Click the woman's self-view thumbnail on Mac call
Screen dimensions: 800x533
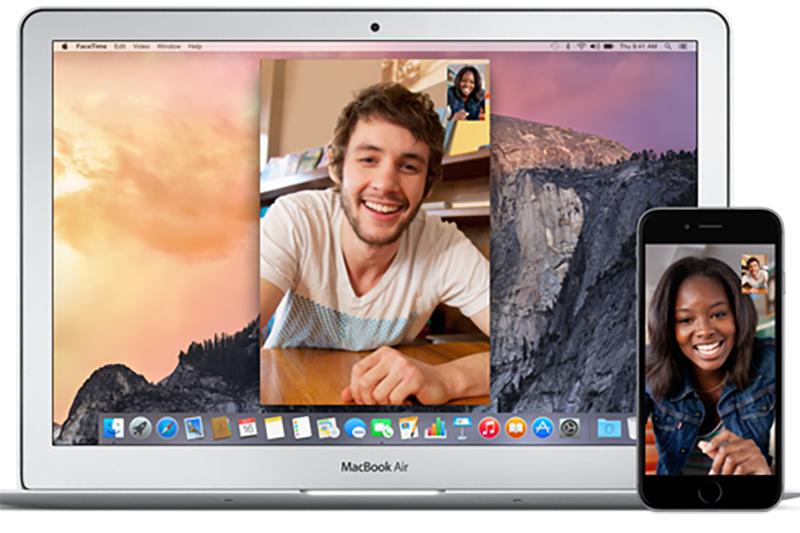pyautogui.click(x=466, y=92)
